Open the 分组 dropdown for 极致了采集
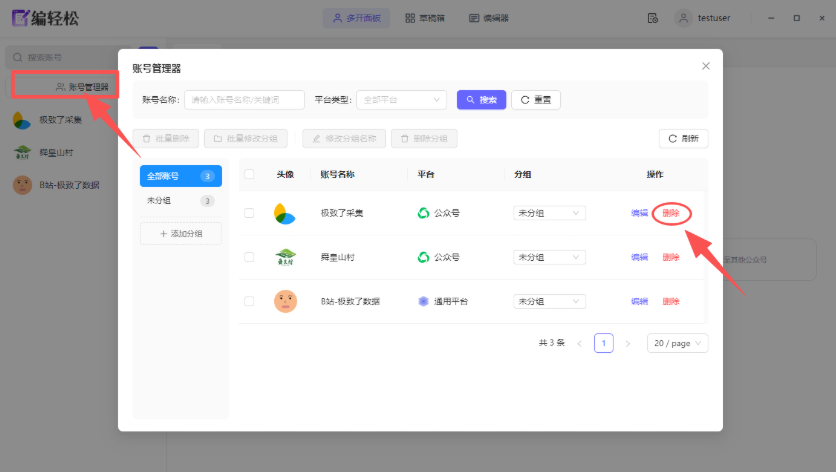This screenshot has width=836, height=472. point(549,213)
